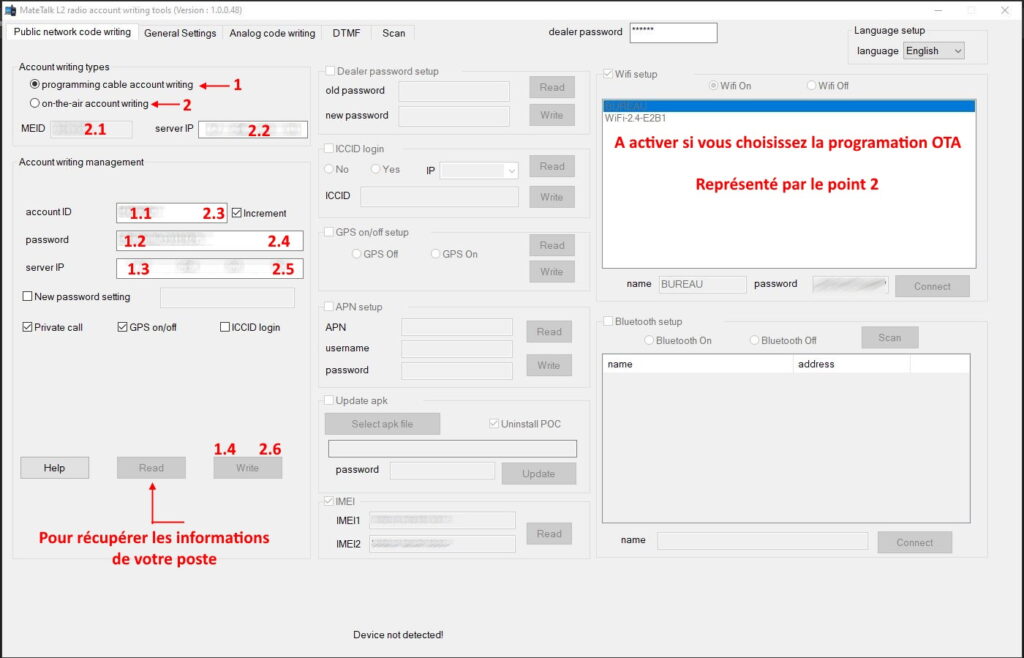Enable the Wifi setup checkbox
Screen dimensions: 1024x658
[606, 73]
